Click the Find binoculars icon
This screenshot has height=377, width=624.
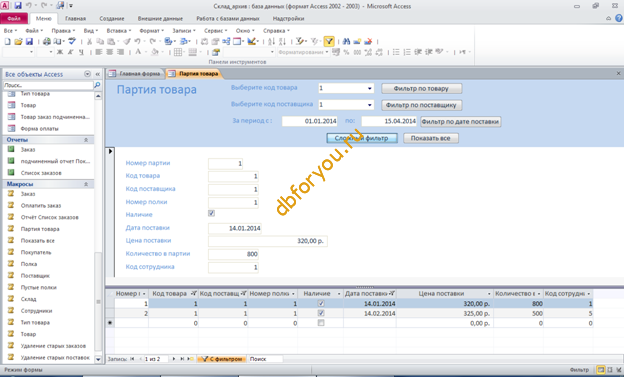(x=346, y=41)
